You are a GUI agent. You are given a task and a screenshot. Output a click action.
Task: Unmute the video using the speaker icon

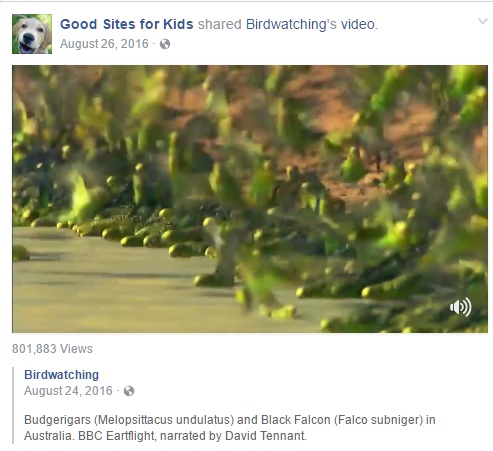tap(460, 307)
